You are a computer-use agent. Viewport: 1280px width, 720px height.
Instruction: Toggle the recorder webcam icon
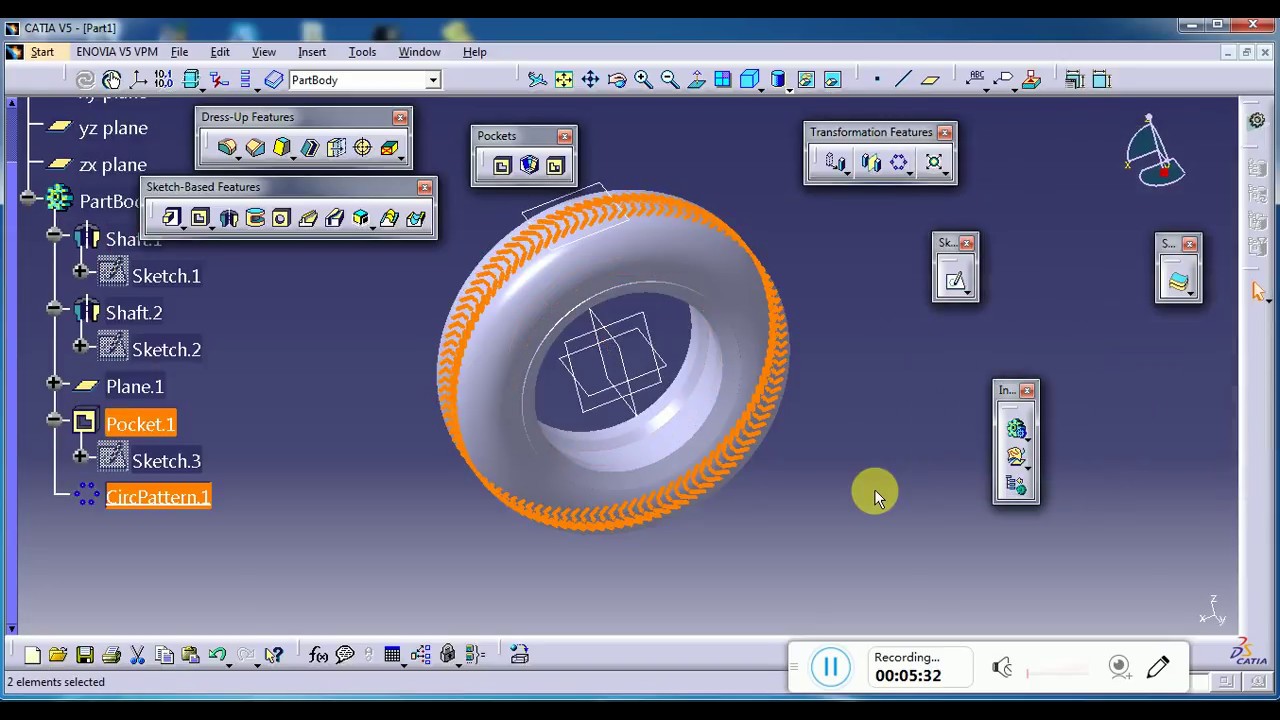[1119, 667]
